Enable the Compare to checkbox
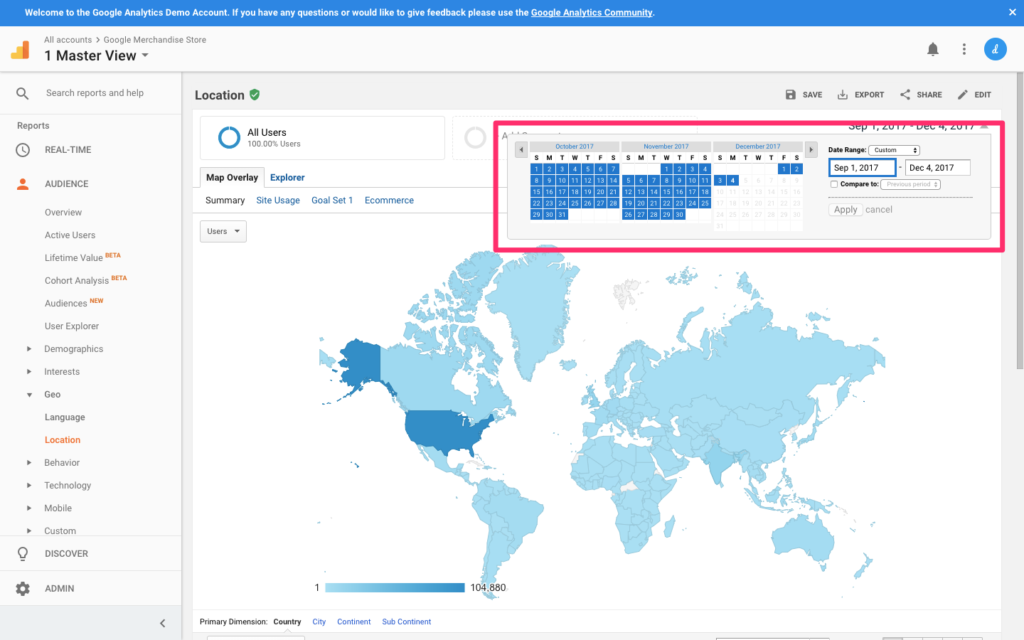The width and height of the screenshot is (1024, 640). [x=835, y=184]
